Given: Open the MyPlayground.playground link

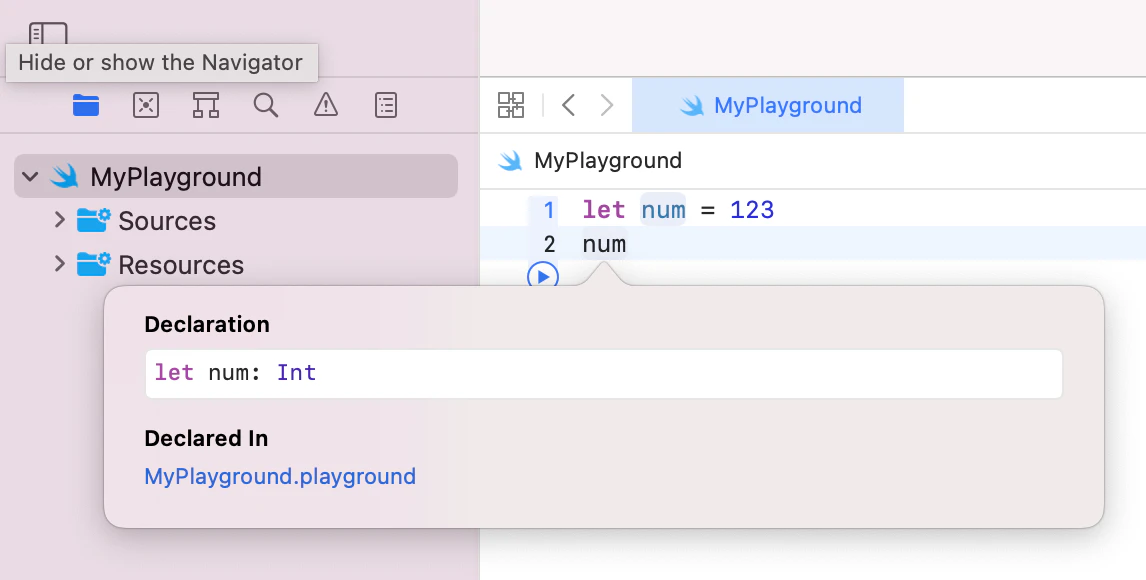Looking at the screenshot, I should 280,476.
